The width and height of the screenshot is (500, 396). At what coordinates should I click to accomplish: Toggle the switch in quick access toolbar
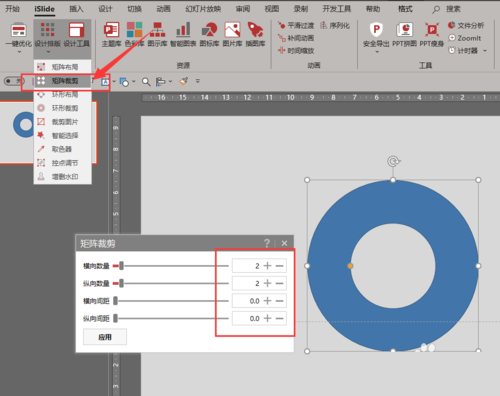[x=14, y=81]
